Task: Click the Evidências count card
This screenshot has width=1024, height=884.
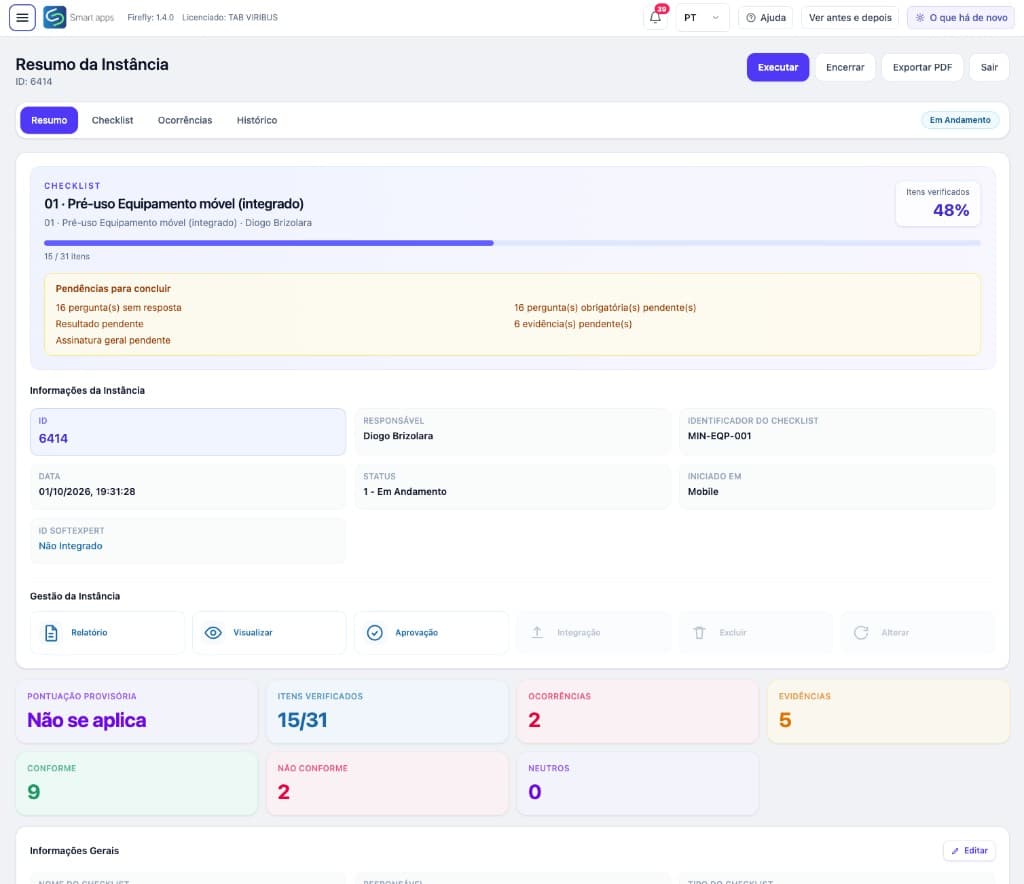Action: pyautogui.click(x=888, y=711)
